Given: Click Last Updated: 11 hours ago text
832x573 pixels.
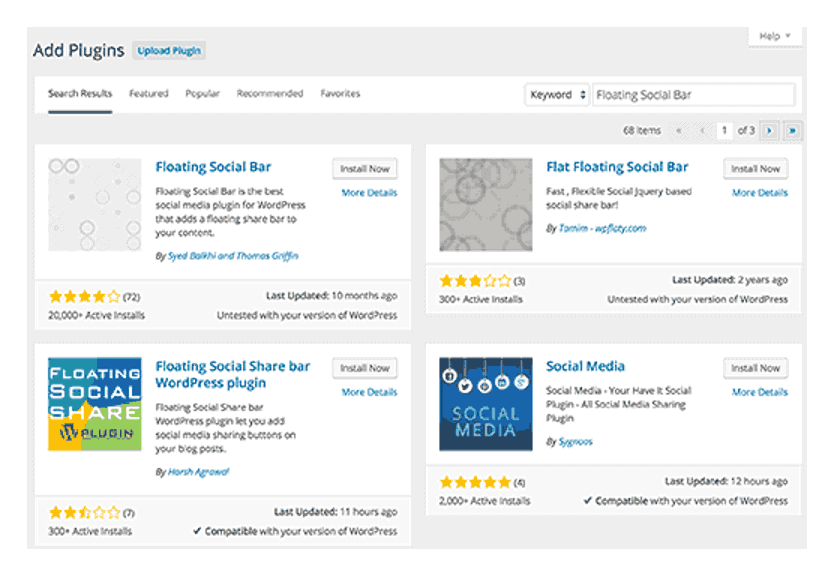Looking at the screenshot, I should pos(335,511).
